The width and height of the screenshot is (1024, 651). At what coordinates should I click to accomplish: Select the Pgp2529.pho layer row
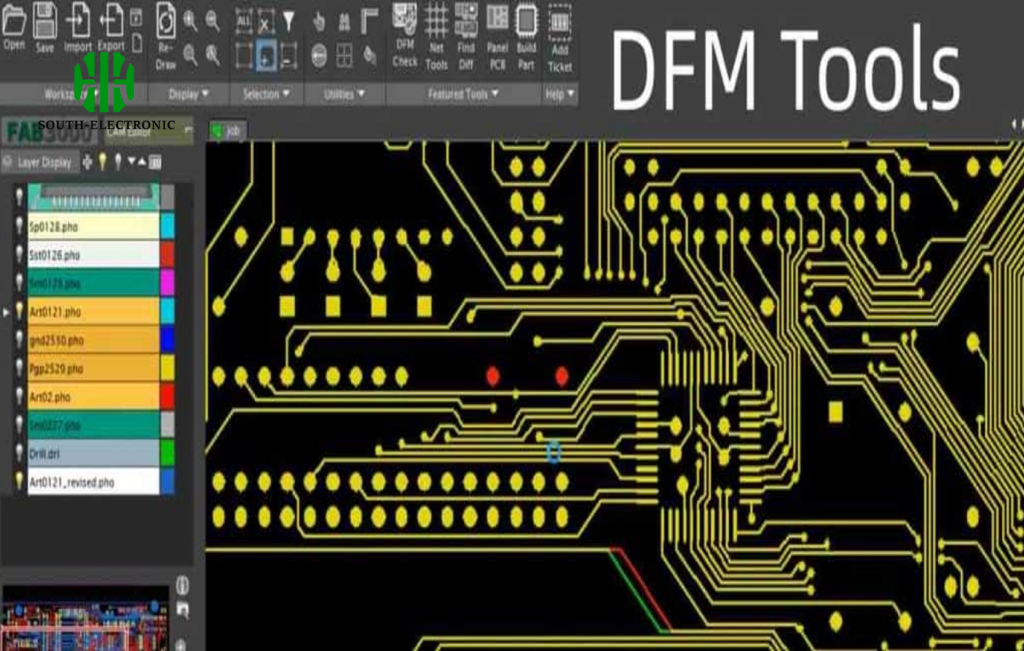(x=93, y=368)
